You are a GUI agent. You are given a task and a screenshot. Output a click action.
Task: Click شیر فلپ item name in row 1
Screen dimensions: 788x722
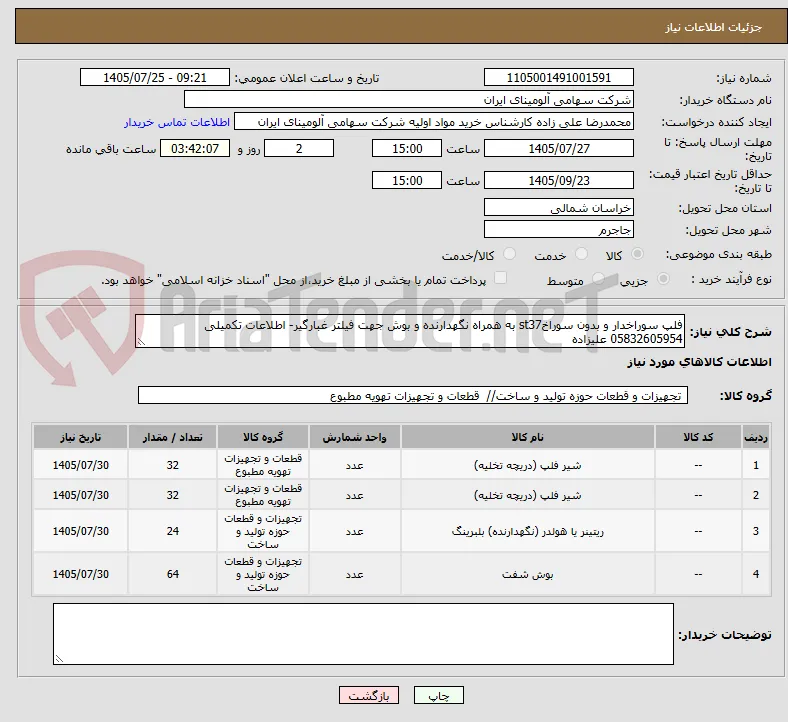click(x=528, y=465)
